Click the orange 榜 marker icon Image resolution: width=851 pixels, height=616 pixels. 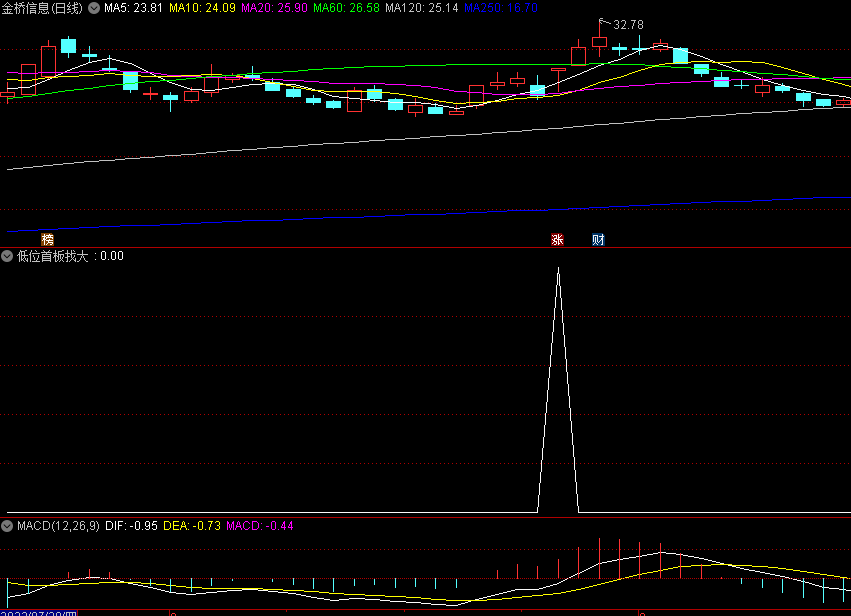tap(48, 239)
